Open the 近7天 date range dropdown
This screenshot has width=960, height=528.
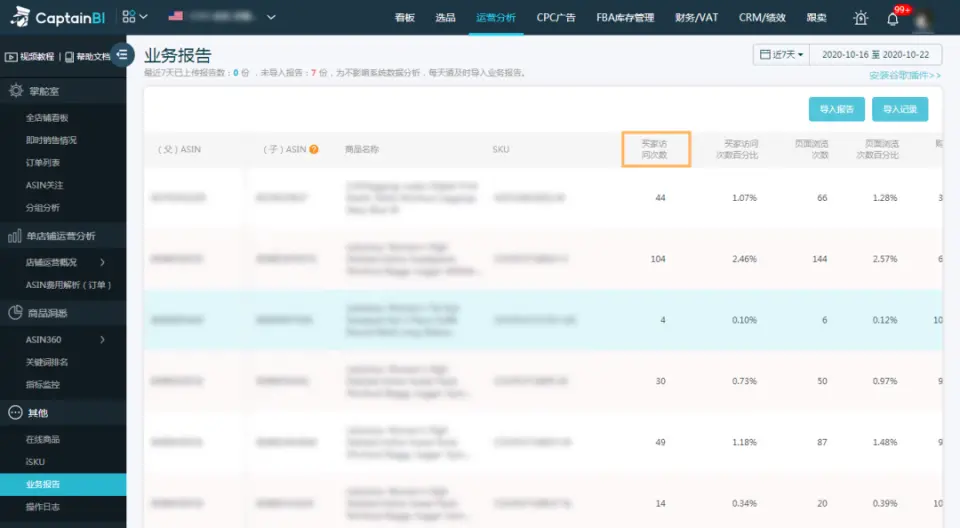781,54
